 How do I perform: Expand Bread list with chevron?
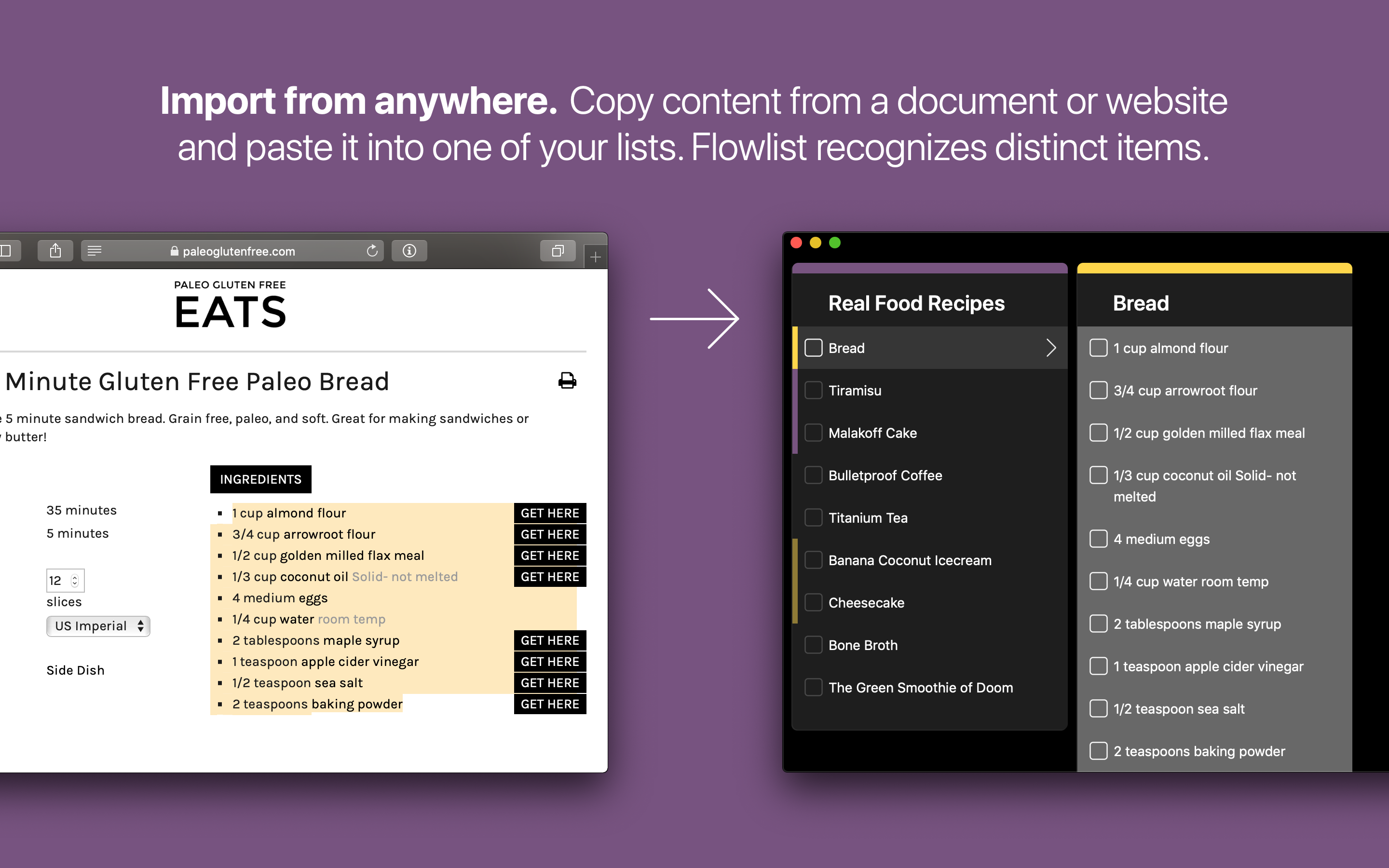tap(1051, 348)
